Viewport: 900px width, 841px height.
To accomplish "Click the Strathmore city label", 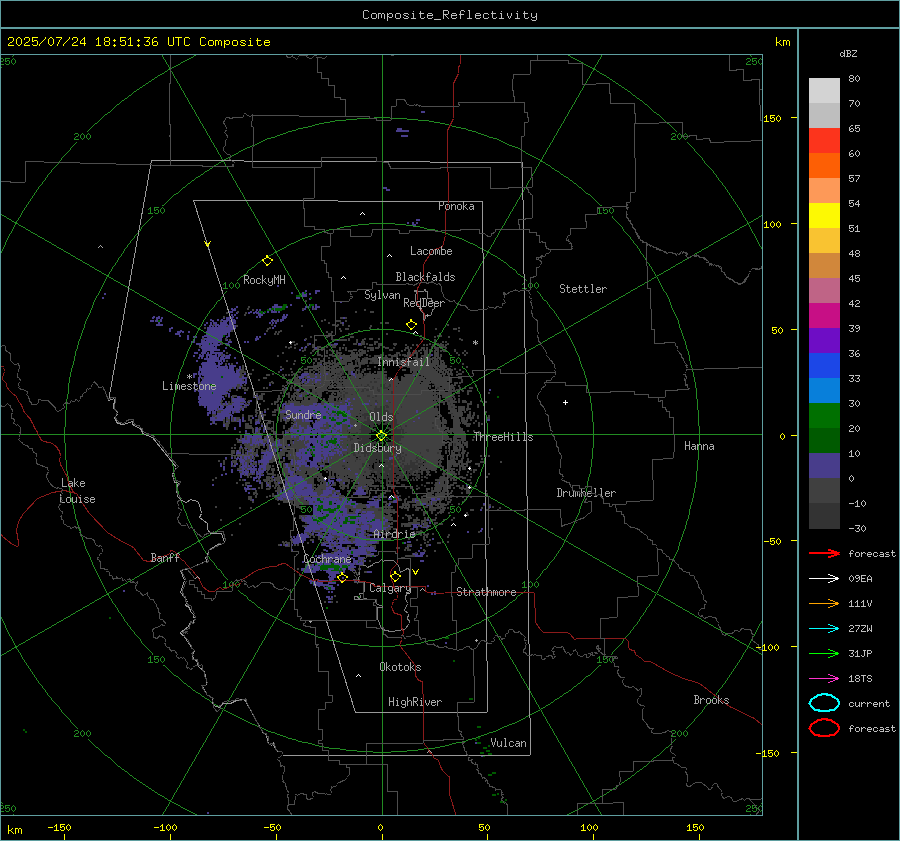I will click(486, 592).
